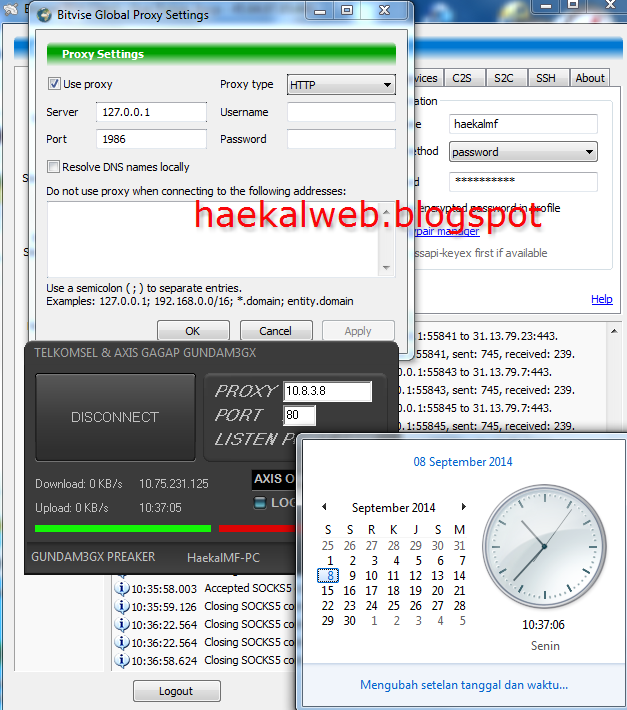Click the PROXY field with 10.8.3.8
The width and height of the screenshot is (627, 710).
pyautogui.click(x=328, y=391)
